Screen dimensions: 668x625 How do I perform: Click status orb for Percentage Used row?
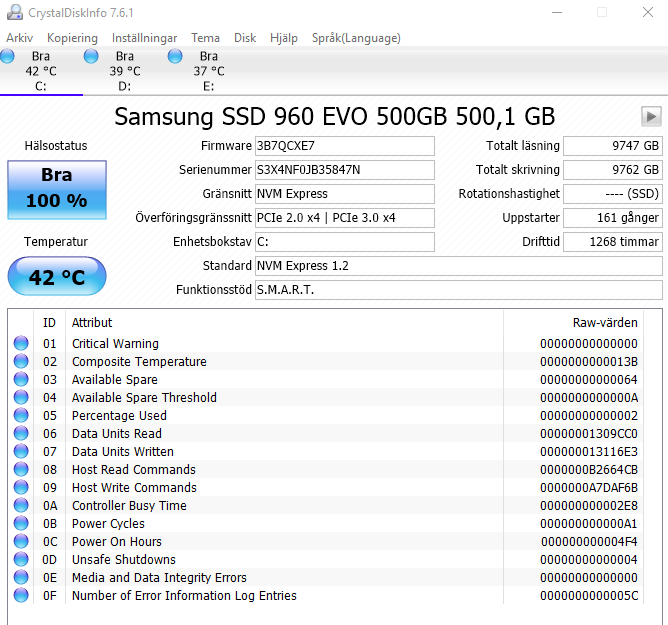point(21,415)
